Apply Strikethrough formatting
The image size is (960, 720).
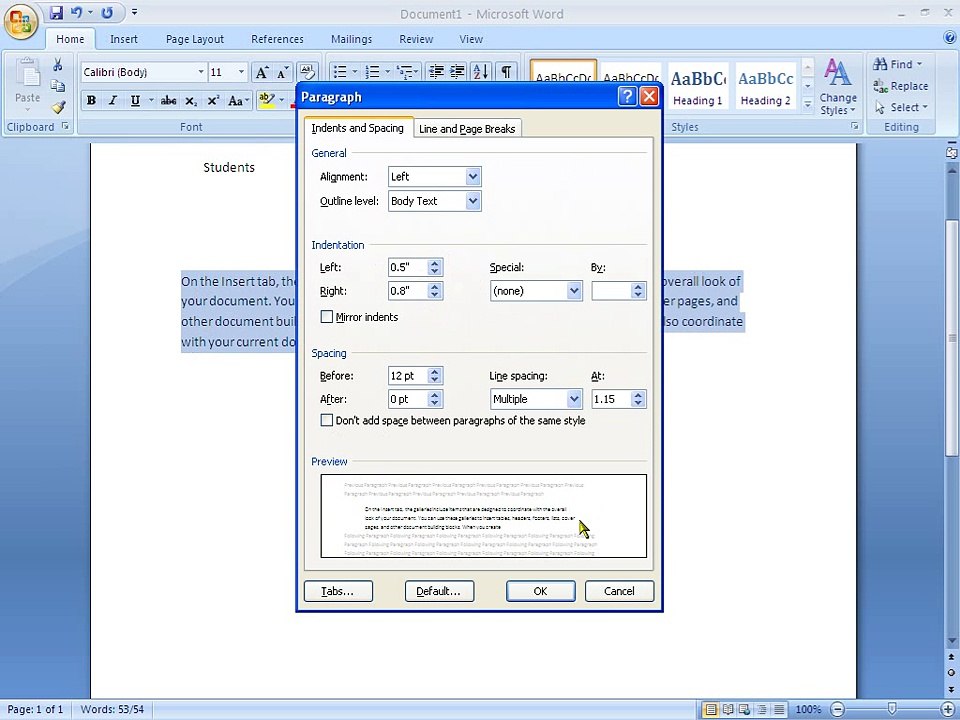tap(168, 100)
